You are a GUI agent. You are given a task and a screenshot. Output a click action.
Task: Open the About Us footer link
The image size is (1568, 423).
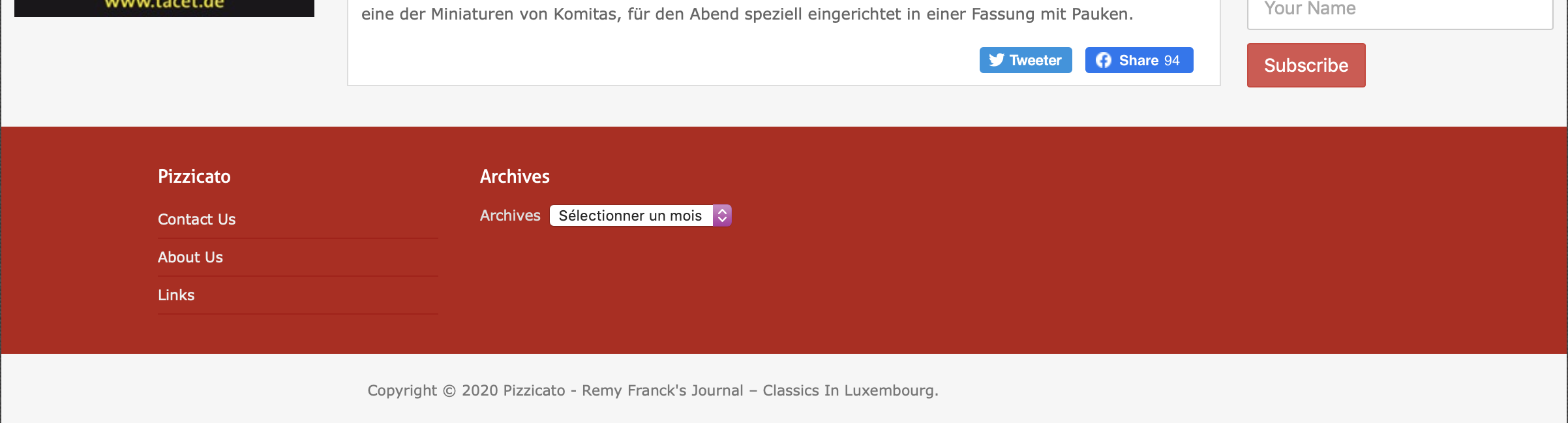click(190, 257)
